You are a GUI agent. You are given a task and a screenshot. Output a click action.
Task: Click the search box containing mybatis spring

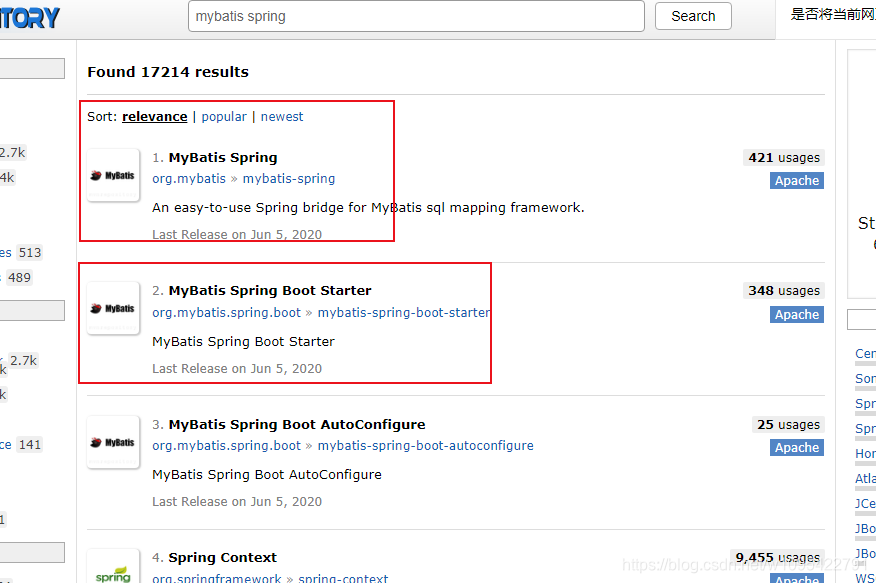pos(416,16)
